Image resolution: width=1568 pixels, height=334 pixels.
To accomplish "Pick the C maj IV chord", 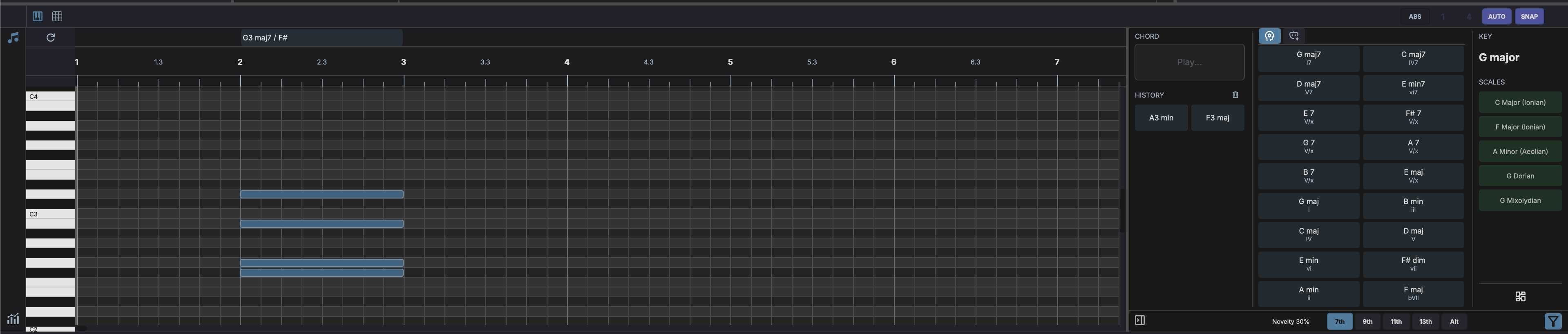I will tap(1308, 234).
